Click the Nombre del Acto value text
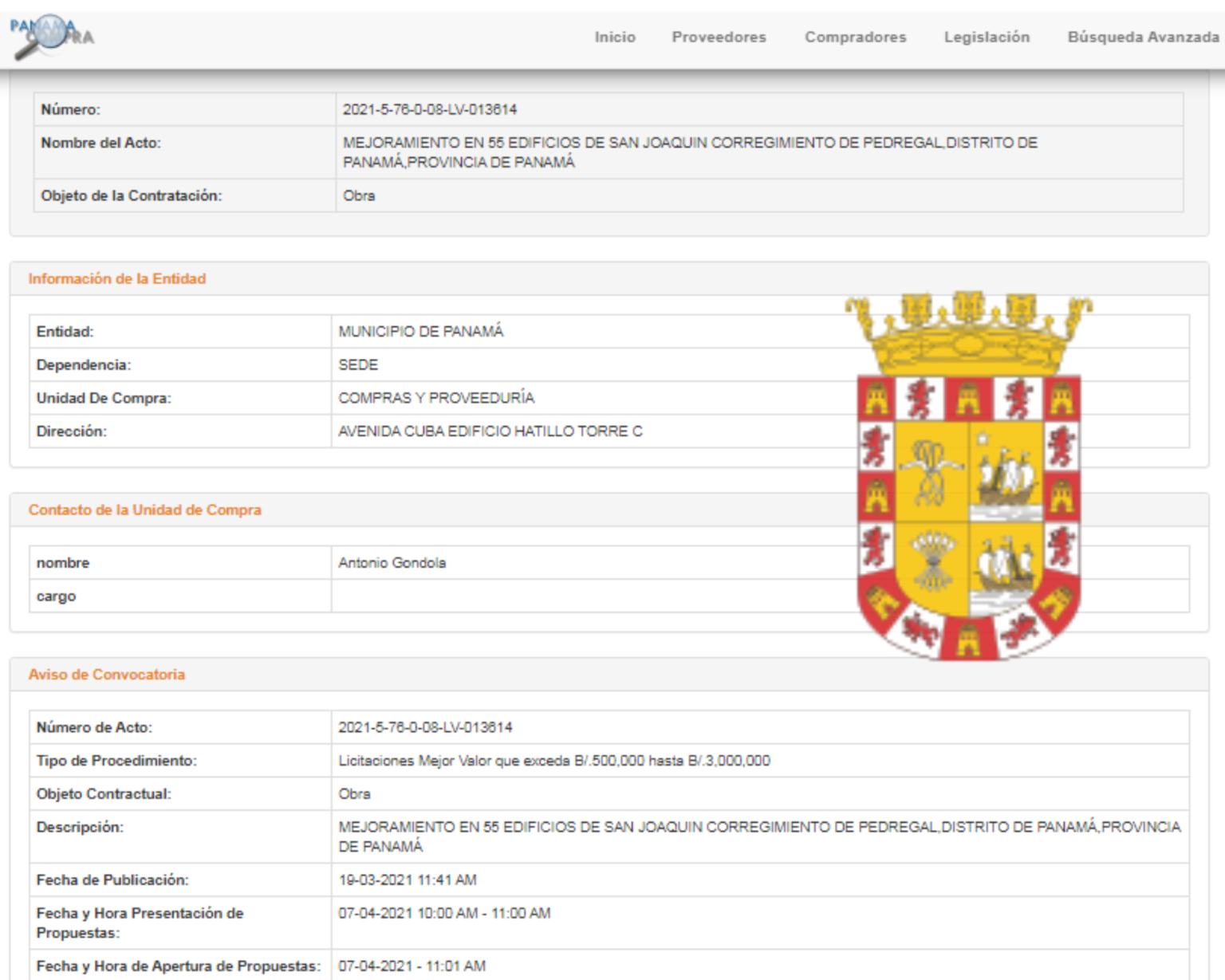This screenshot has height=980, width=1225. pyautogui.click(x=690, y=152)
